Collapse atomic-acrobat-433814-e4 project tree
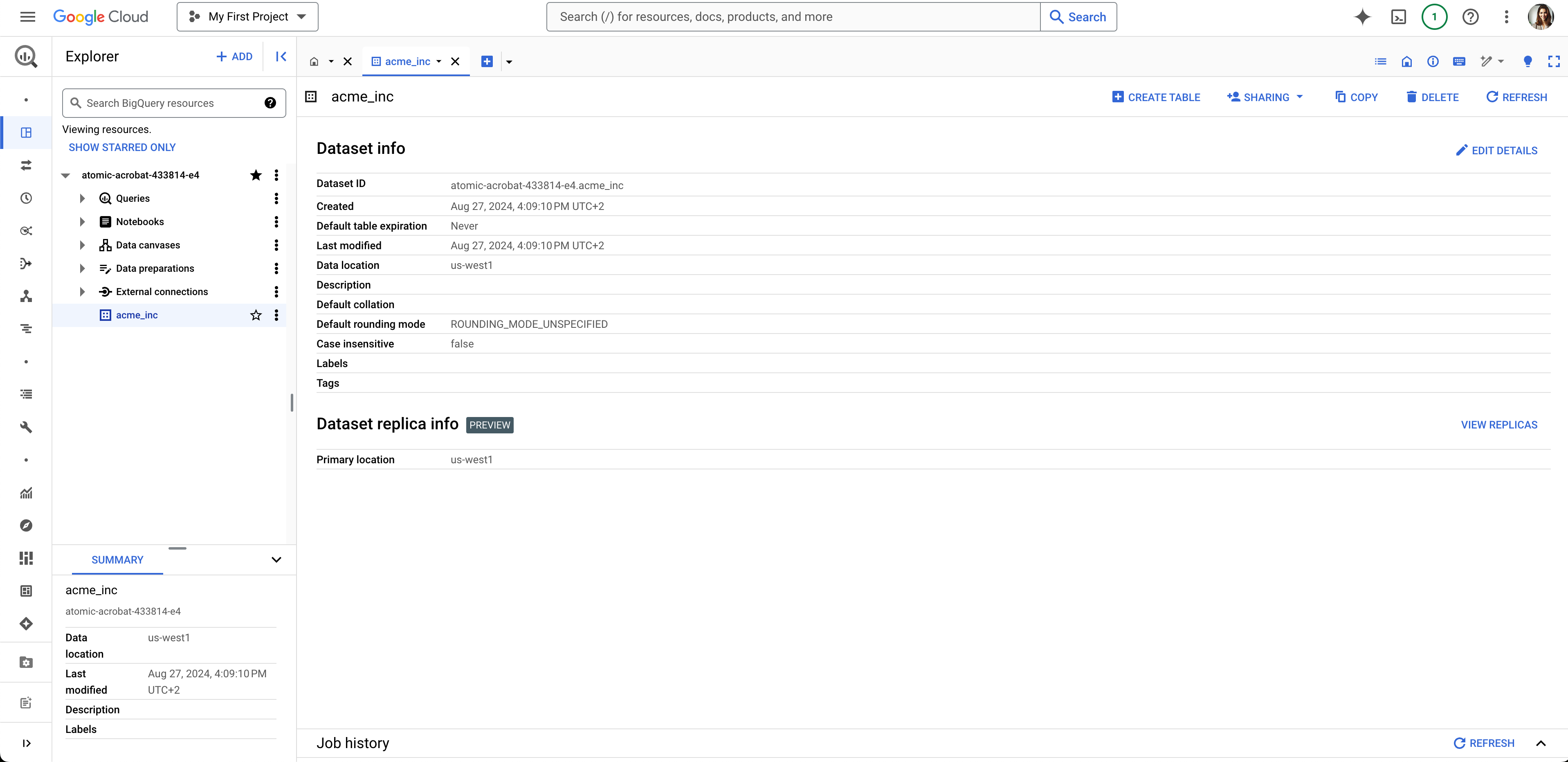Image resolution: width=1568 pixels, height=762 pixels. coord(66,176)
